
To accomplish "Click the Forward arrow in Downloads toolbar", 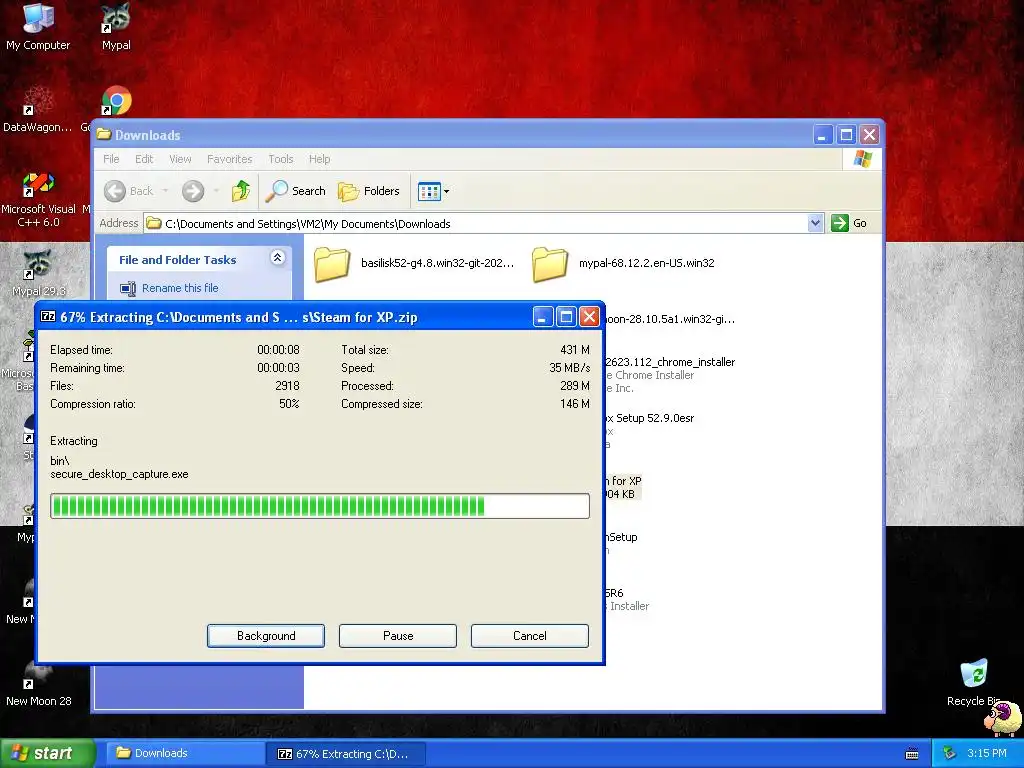I will [193, 191].
